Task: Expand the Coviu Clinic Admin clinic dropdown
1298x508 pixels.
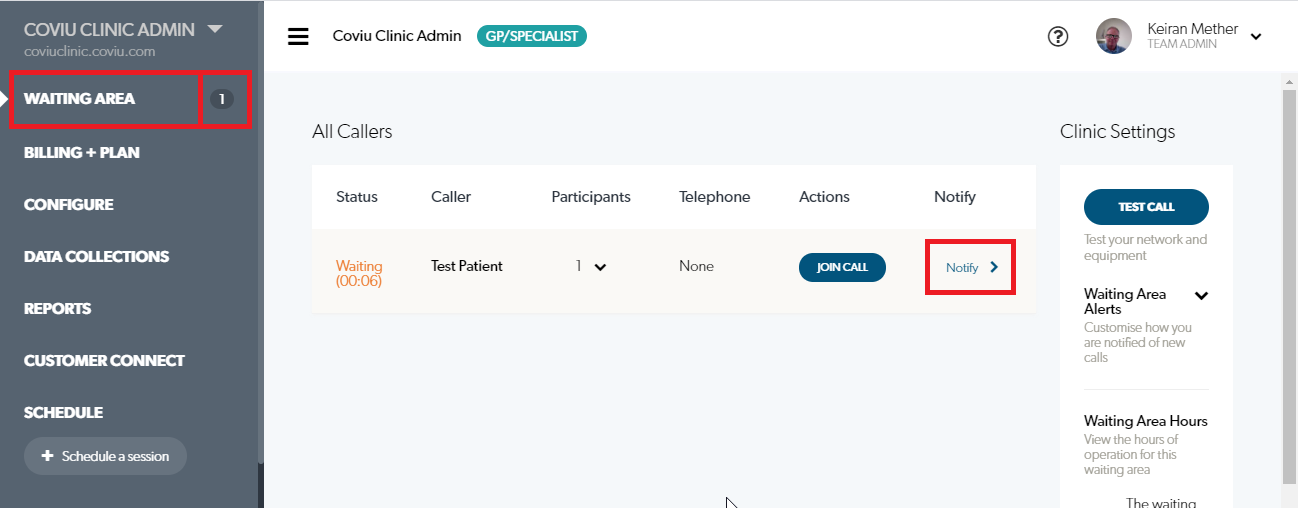Action: click(x=215, y=29)
